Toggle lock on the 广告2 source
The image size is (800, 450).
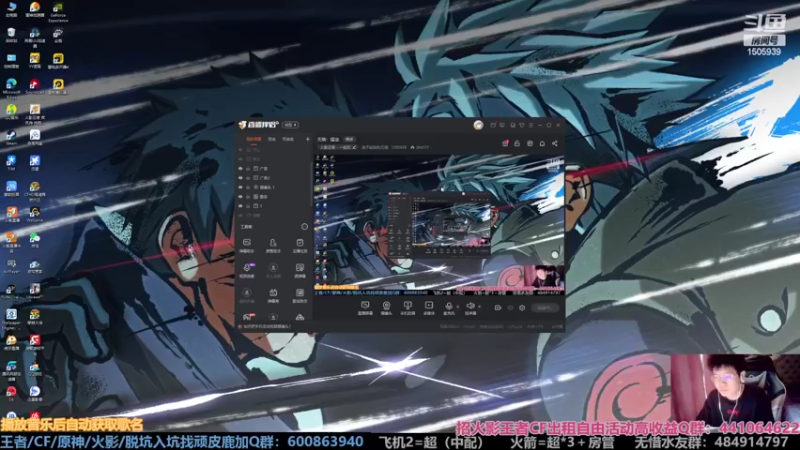tap(248, 178)
